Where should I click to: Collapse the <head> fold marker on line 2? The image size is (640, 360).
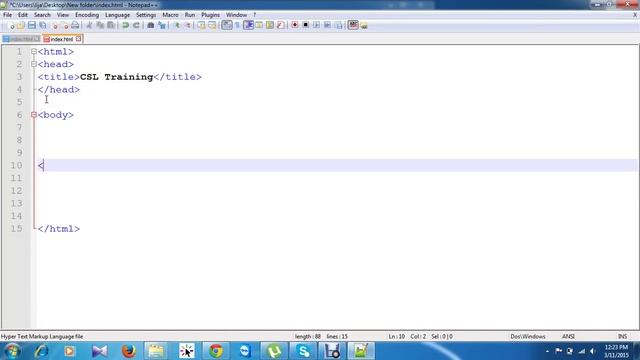click(x=34, y=64)
